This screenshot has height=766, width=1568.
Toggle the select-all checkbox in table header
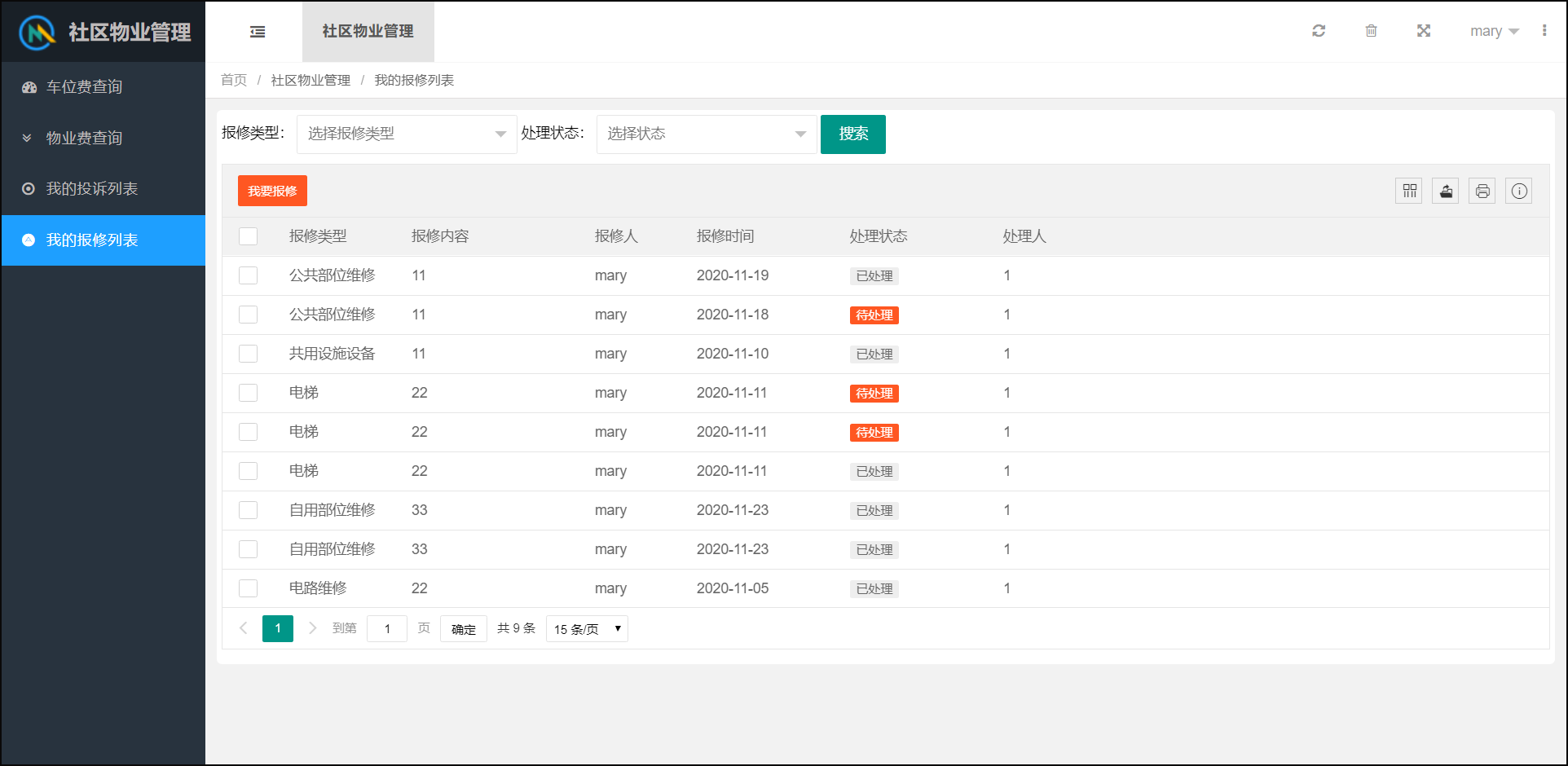(248, 236)
